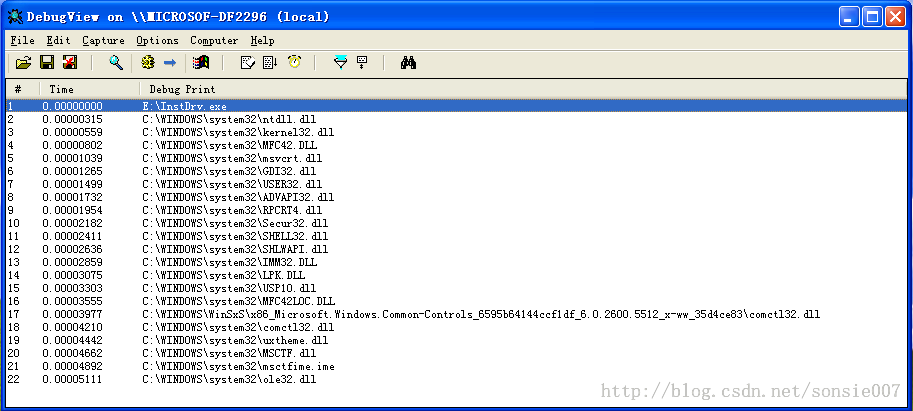Clear display with the notepad eraser icon
The image size is (913, 411).
[248, 62]
